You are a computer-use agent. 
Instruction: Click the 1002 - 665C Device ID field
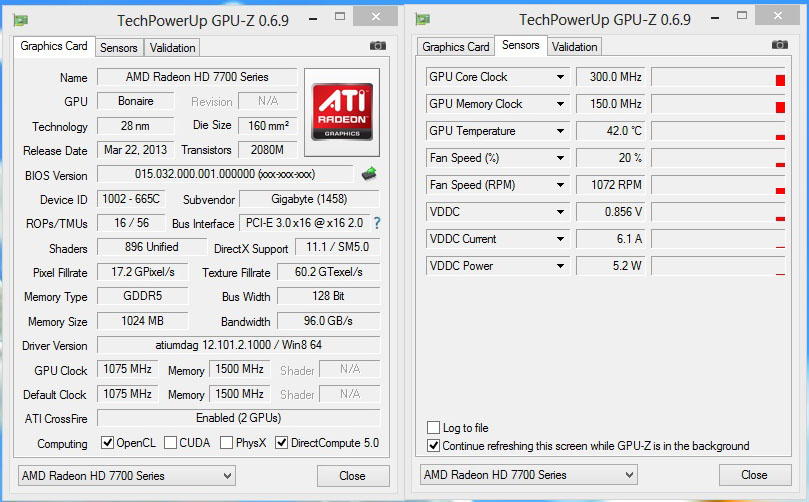pyautogui.click(x=131, y=199)
